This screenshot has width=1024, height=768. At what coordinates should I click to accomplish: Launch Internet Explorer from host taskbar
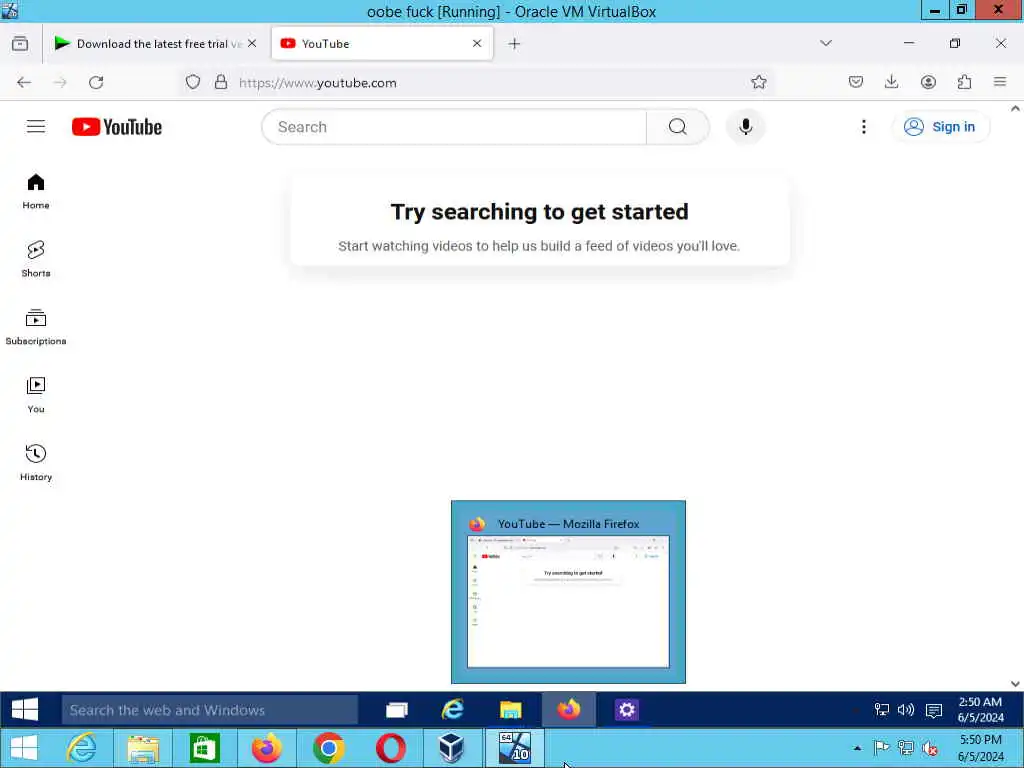pyautogui.click(x=82, y=748)
